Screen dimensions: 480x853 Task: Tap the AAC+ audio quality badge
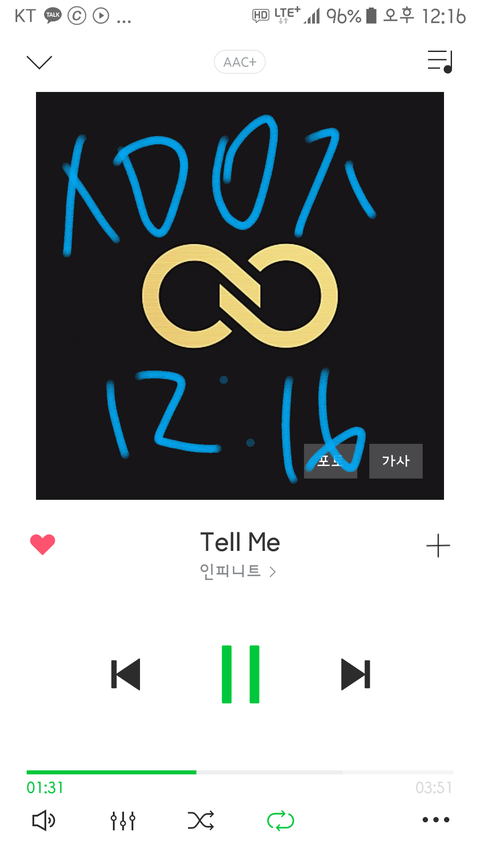239,63
